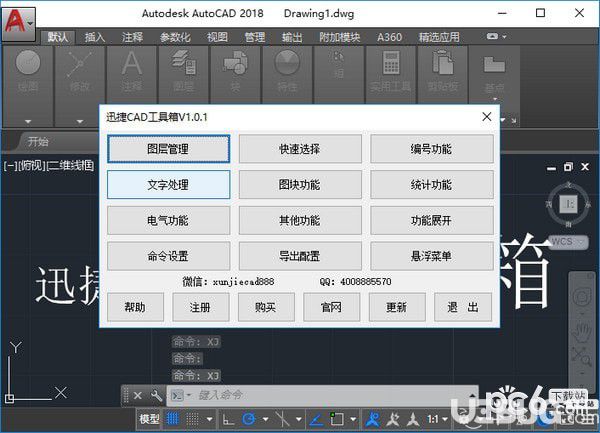Switch to the A360 ribbon tab
The height and width of the screenshot is (433, 600).
(x=390, y=37)
